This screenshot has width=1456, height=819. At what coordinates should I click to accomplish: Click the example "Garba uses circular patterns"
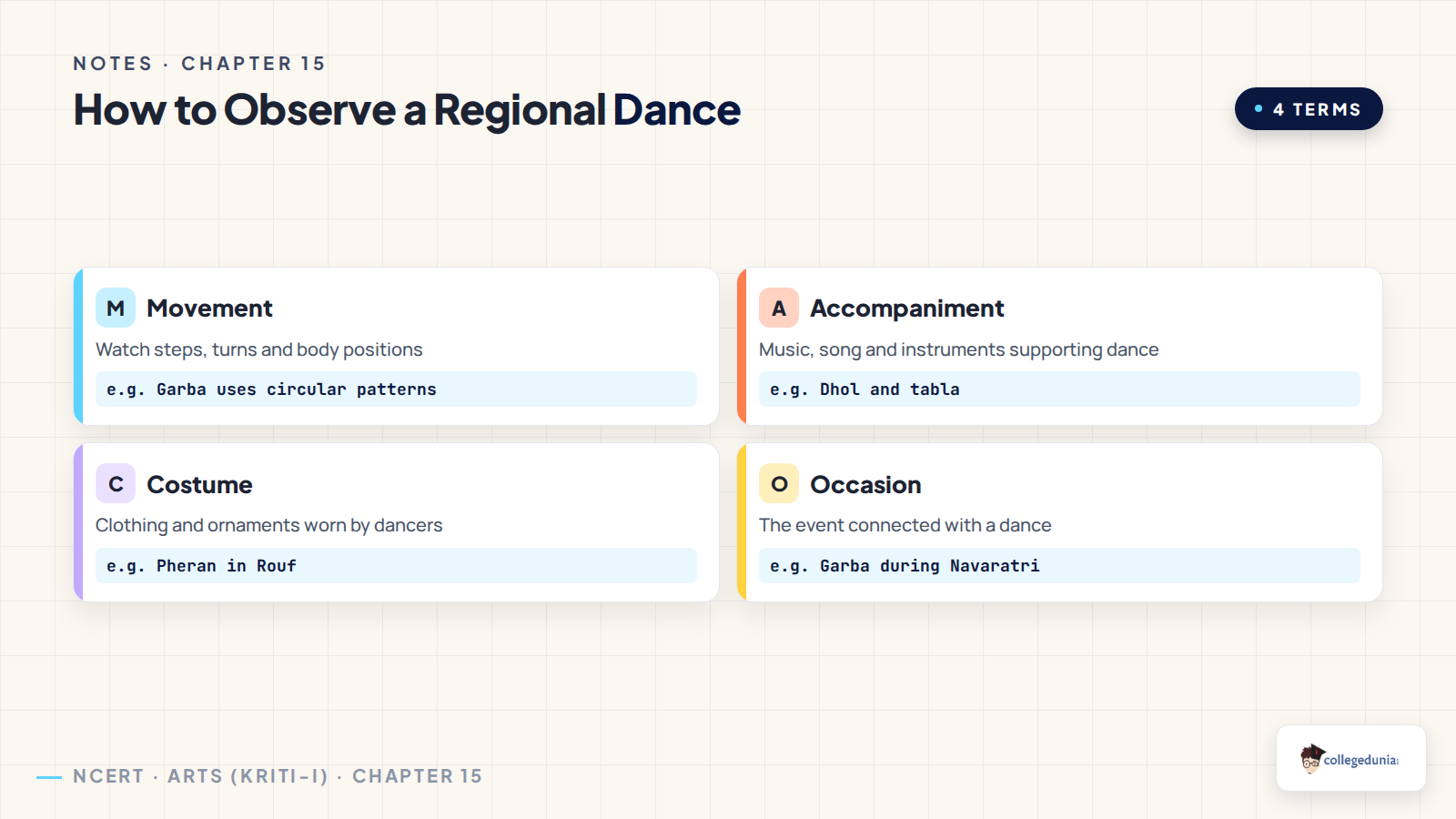pyautogui.click(x=396, y=389)
